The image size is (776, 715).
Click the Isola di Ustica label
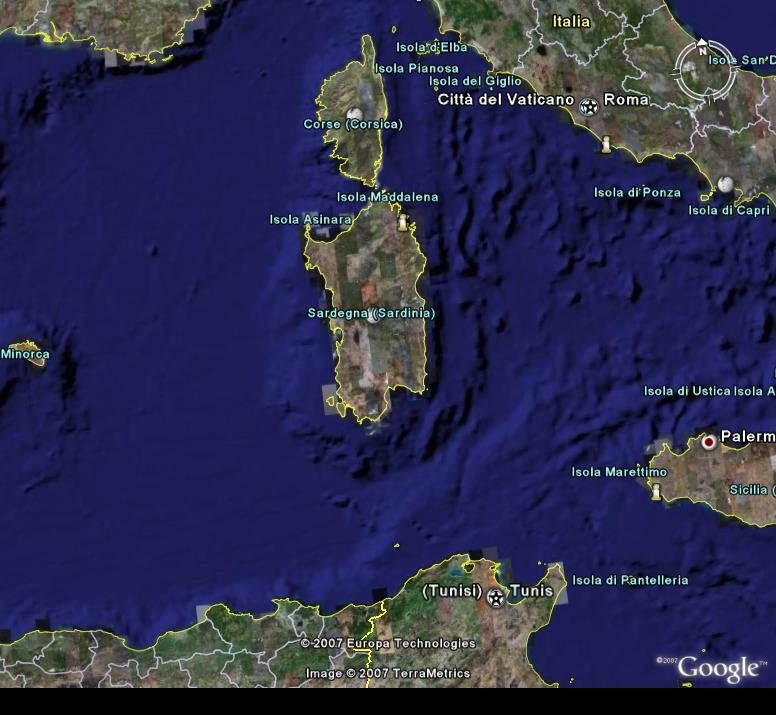pyautogui.click(x=687, y=391)
